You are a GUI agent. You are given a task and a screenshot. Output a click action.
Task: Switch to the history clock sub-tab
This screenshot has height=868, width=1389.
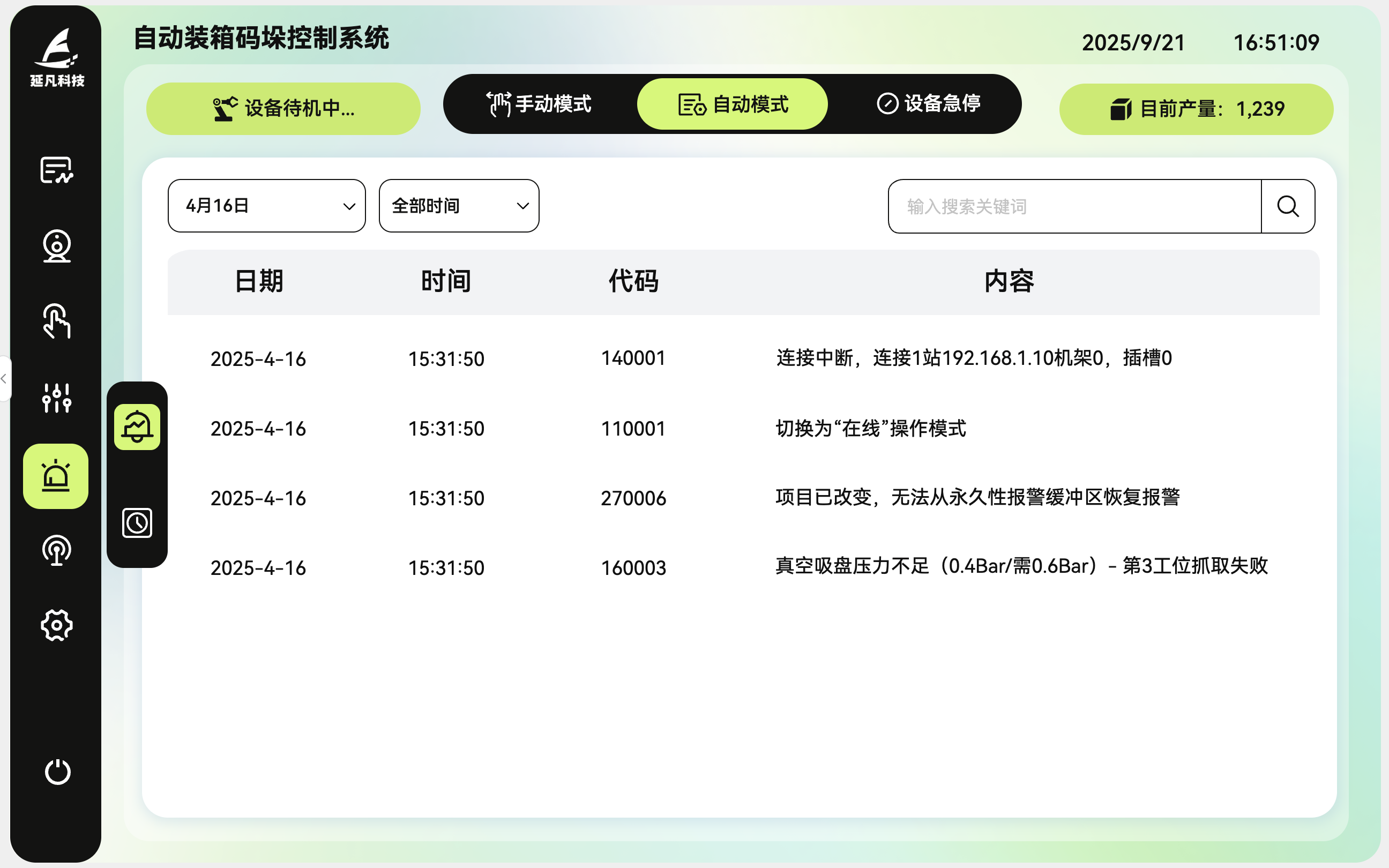click(137, 522)
